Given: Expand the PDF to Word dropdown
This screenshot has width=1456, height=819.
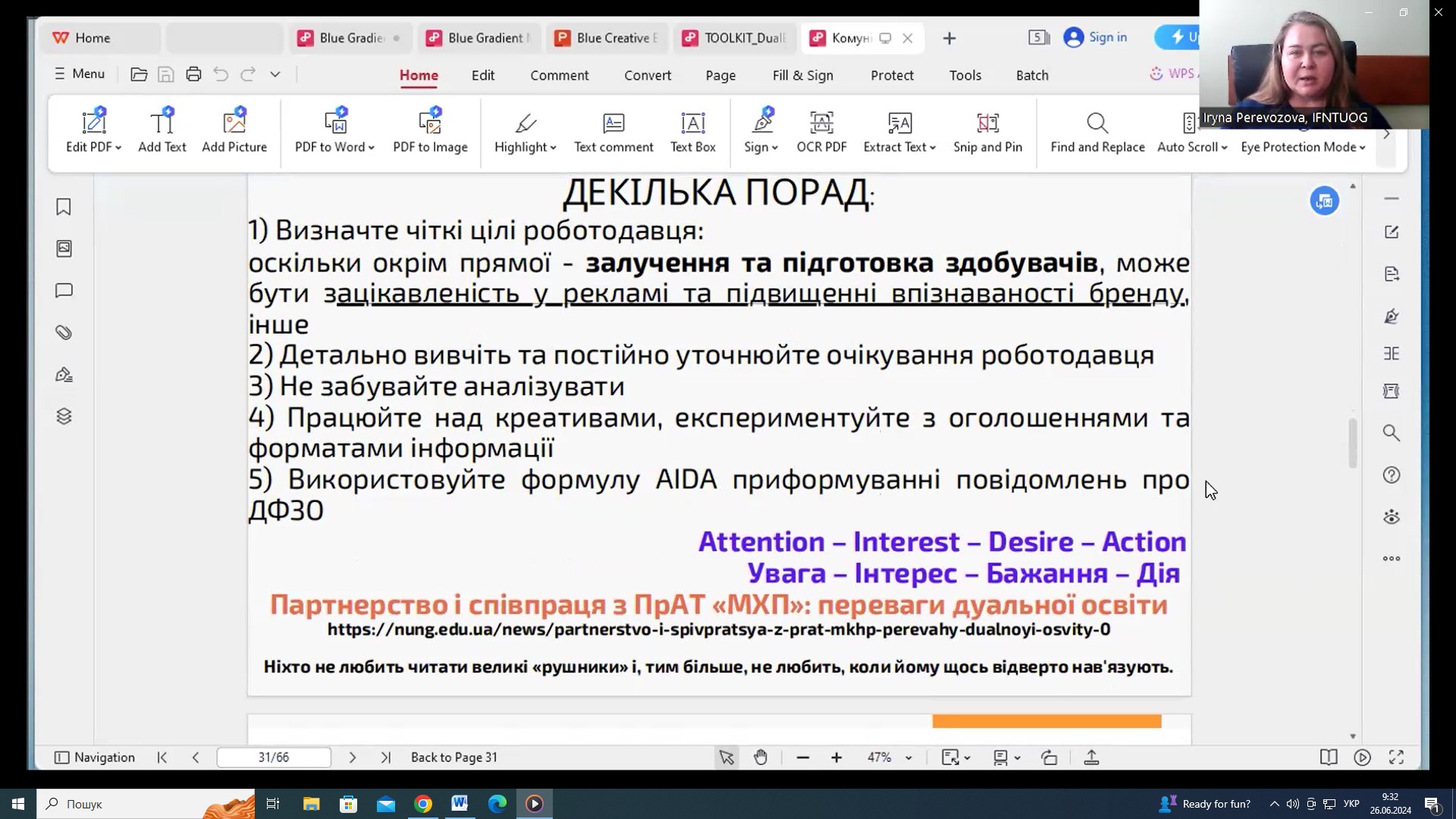Looking at the screenshot, I should tap(371, 147).
